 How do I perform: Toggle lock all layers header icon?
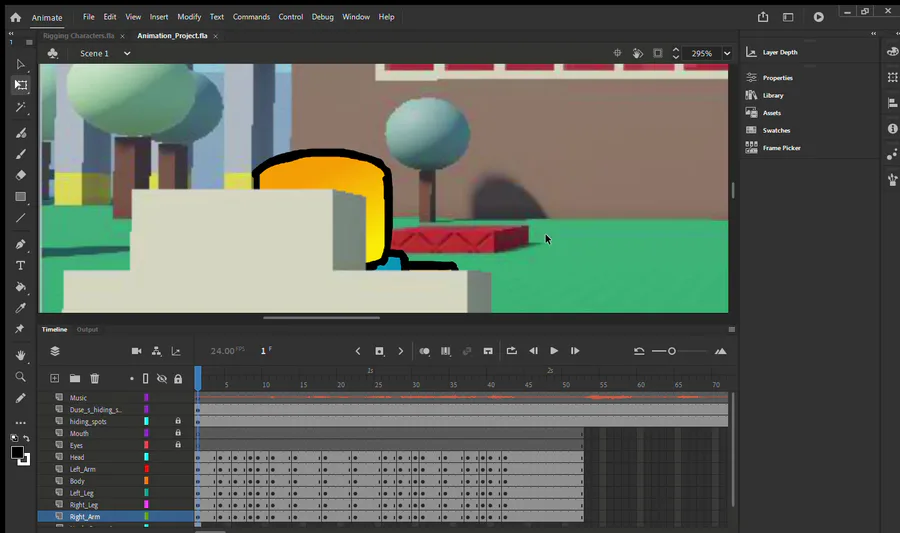(x=178, y=379)
